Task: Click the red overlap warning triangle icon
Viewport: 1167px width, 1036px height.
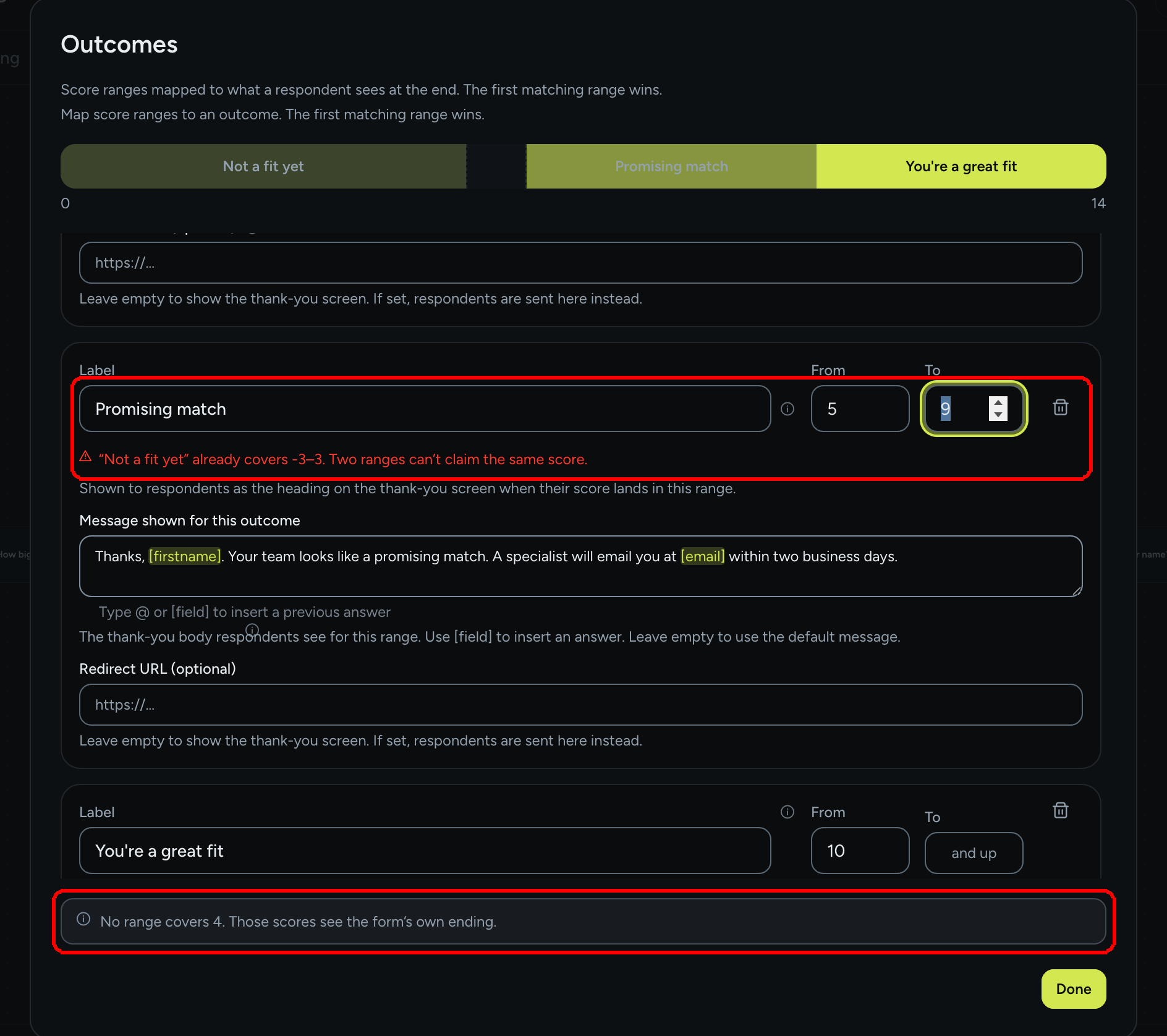Action: (86, 457)
